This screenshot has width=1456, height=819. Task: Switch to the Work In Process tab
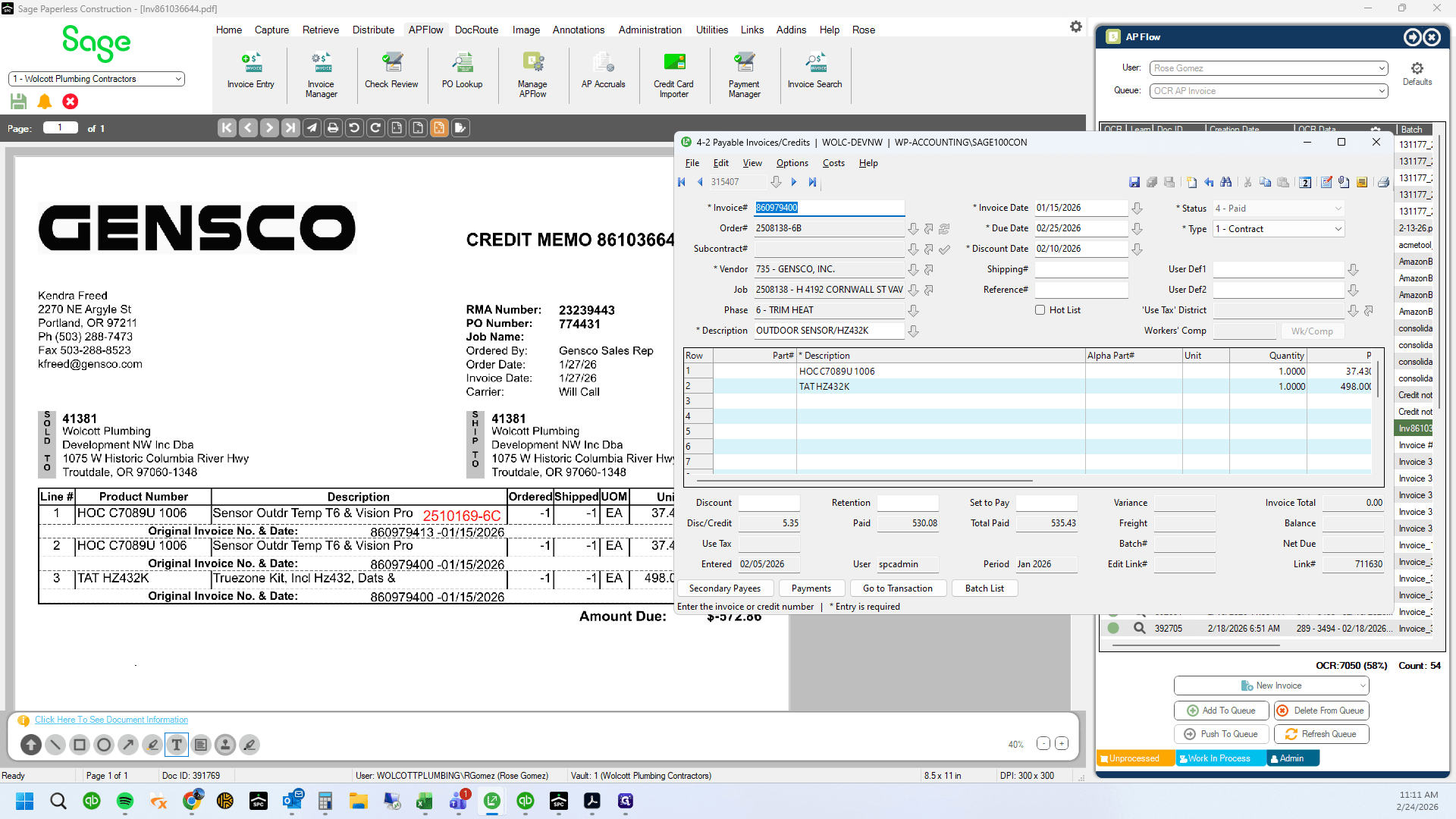(x=1219, y=758)
